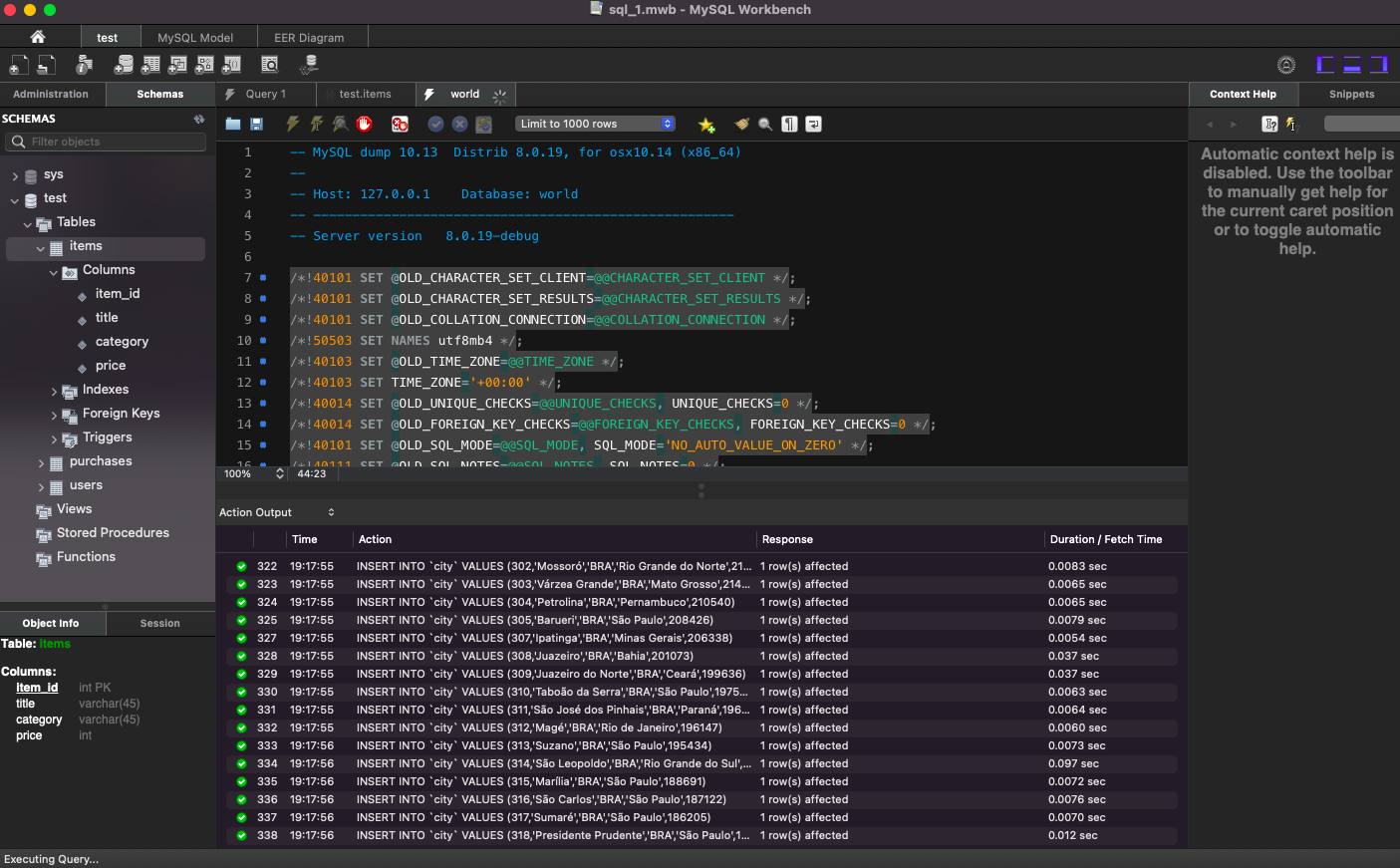The height and width of the screenshot is (868, 1400).
Task: Open the Query 1 editor tab
Action: click(266, 94)
